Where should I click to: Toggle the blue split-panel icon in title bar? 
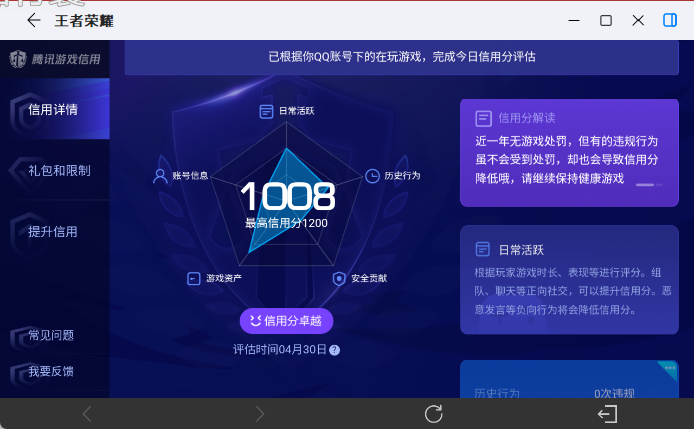click(x=670, y=20)
